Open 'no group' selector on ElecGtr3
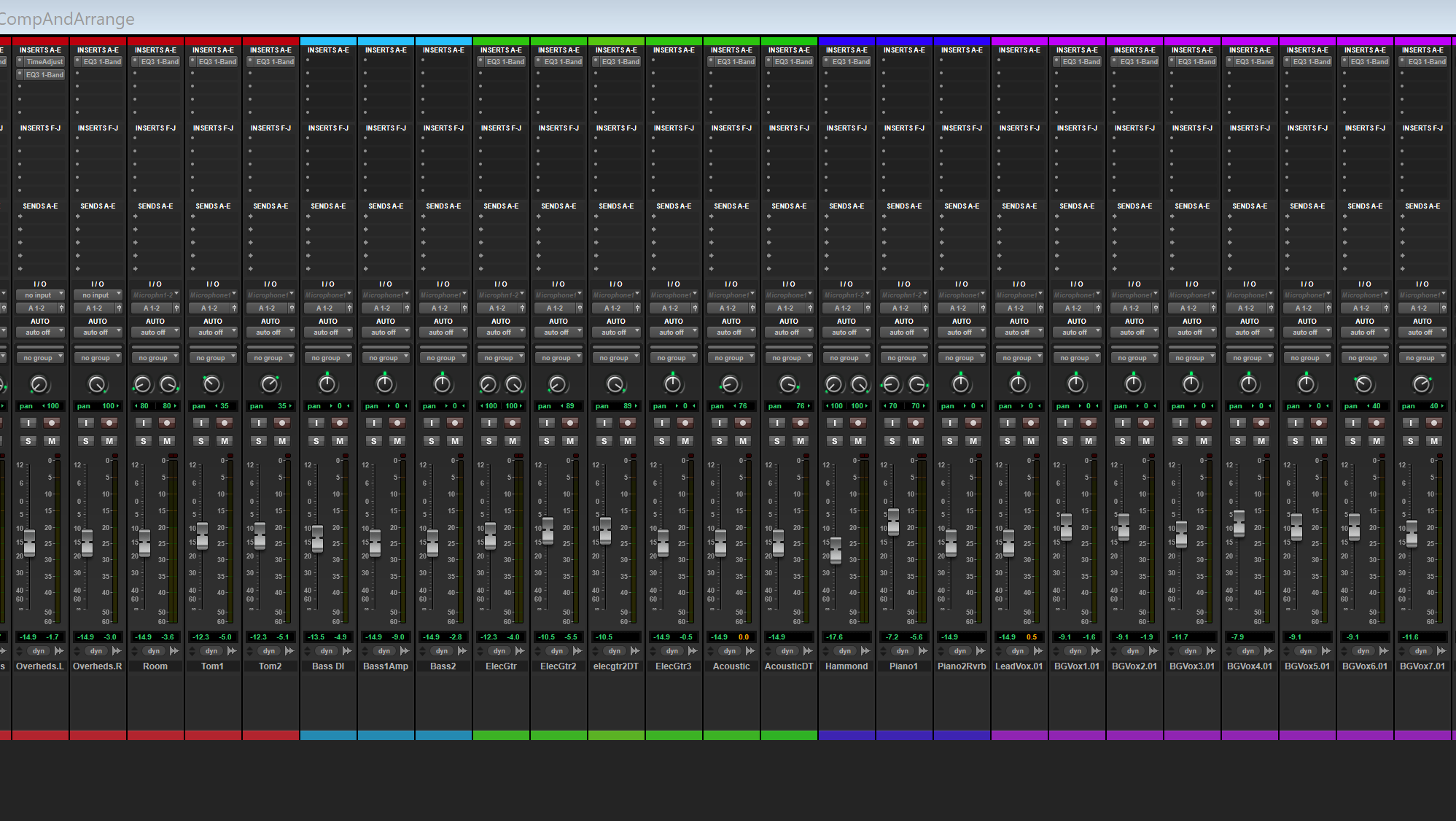1456x821 pixels. 673,358
